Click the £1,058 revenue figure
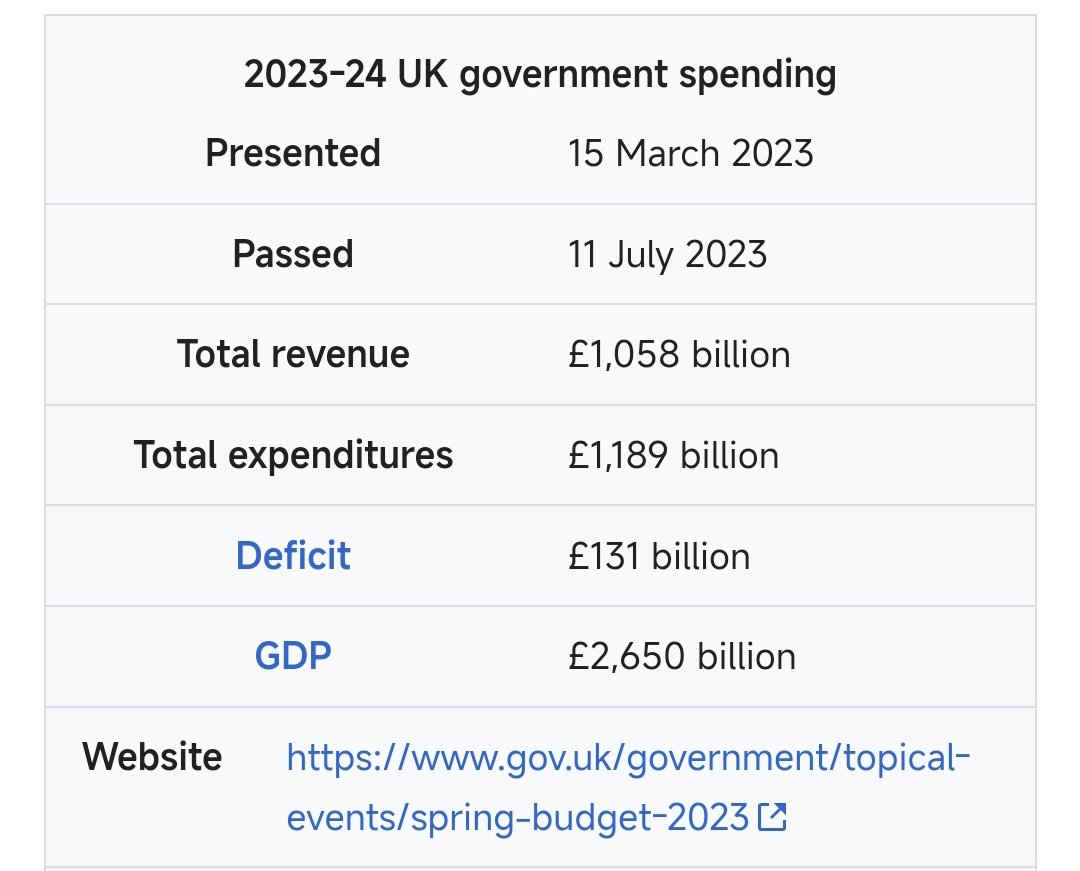 [624, 355]
